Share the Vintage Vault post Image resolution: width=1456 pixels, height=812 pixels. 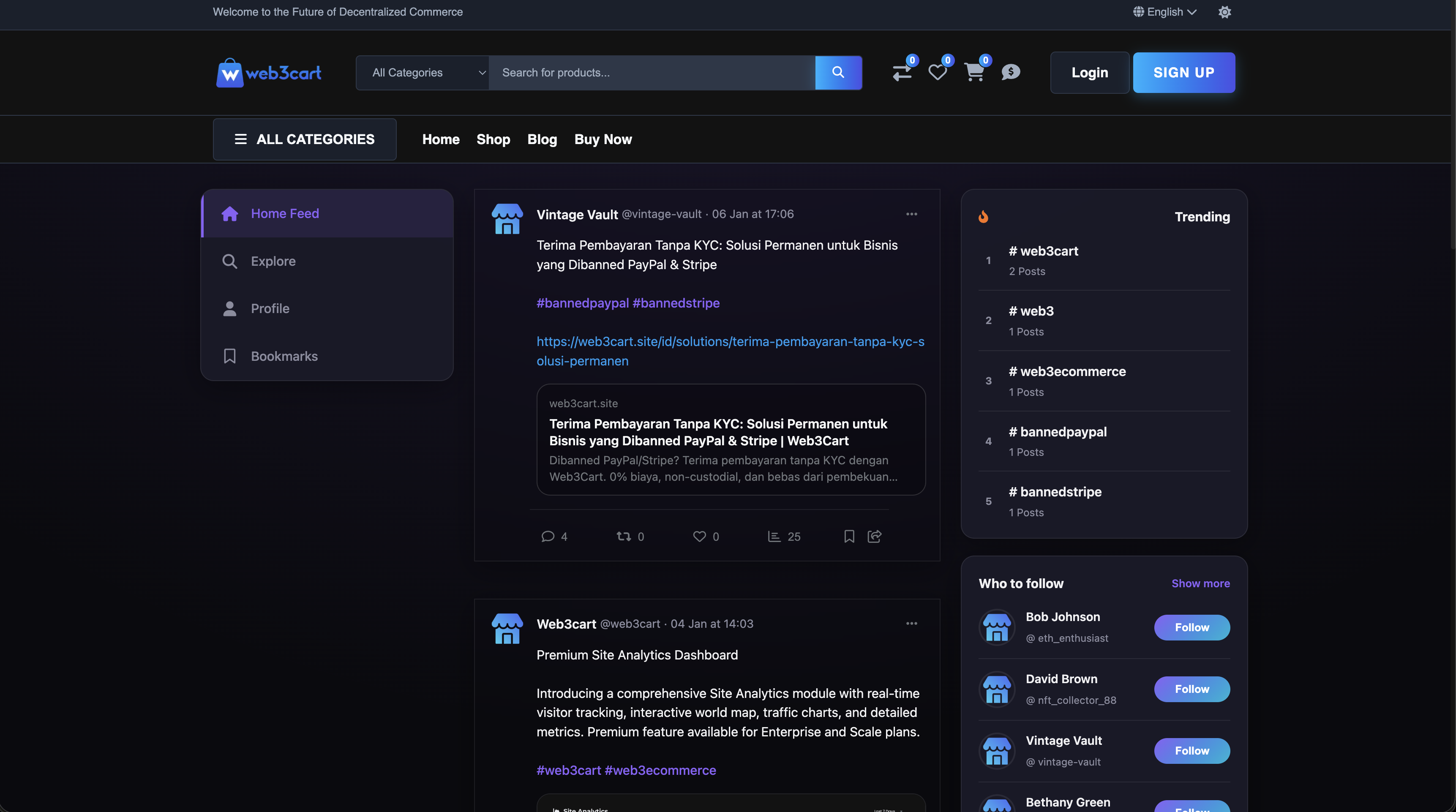[x=874, y=536]
